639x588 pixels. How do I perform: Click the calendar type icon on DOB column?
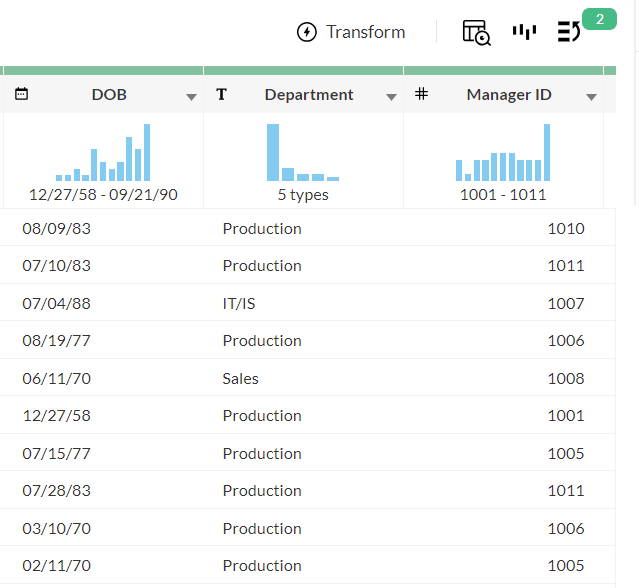coord(21,94)
